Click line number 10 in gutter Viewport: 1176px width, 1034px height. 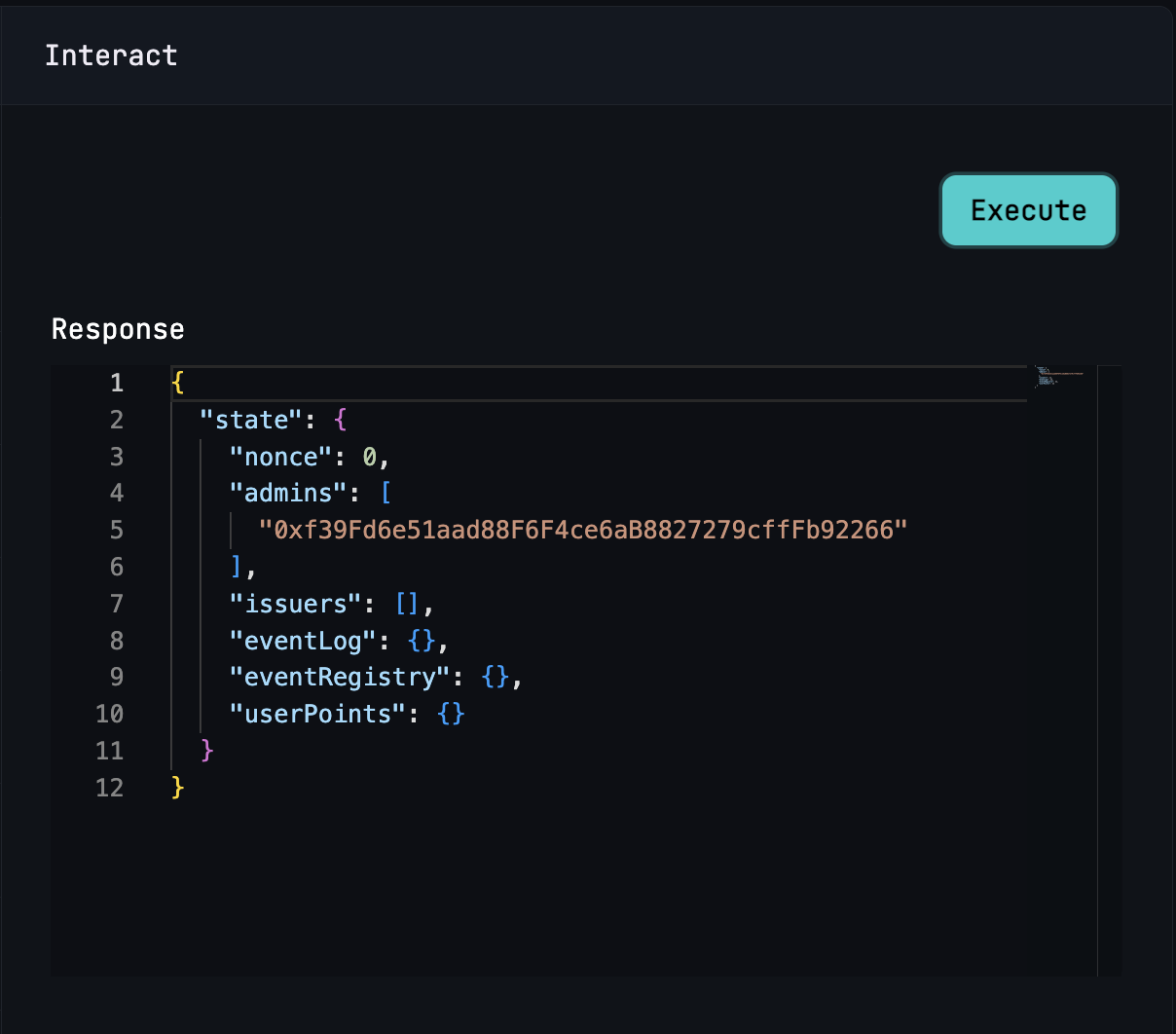110,714
